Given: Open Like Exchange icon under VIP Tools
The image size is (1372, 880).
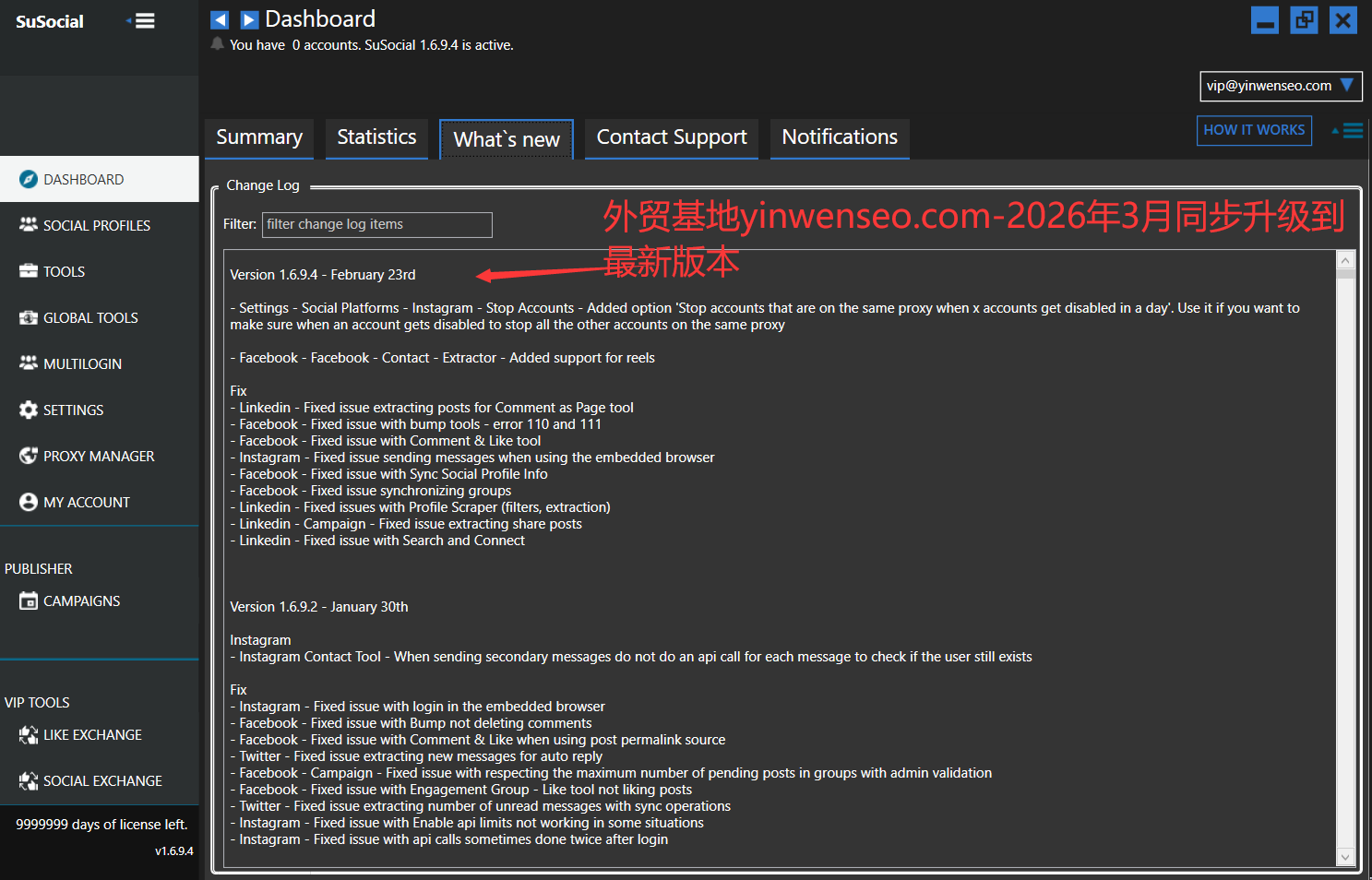Looking at the screenshot, I should point(29,734).
